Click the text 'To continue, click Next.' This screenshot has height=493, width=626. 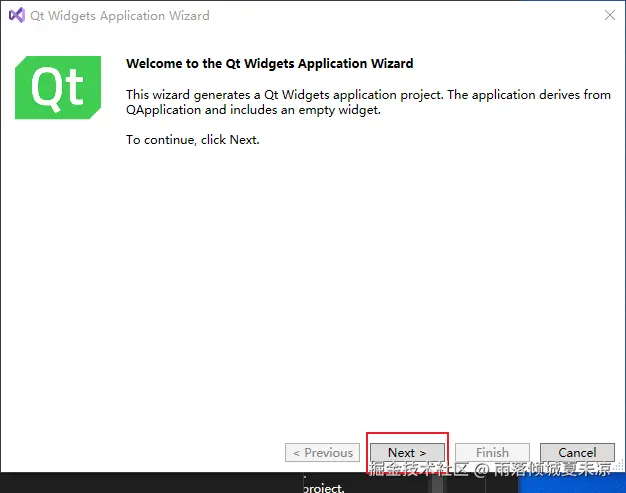coord(193,140)
